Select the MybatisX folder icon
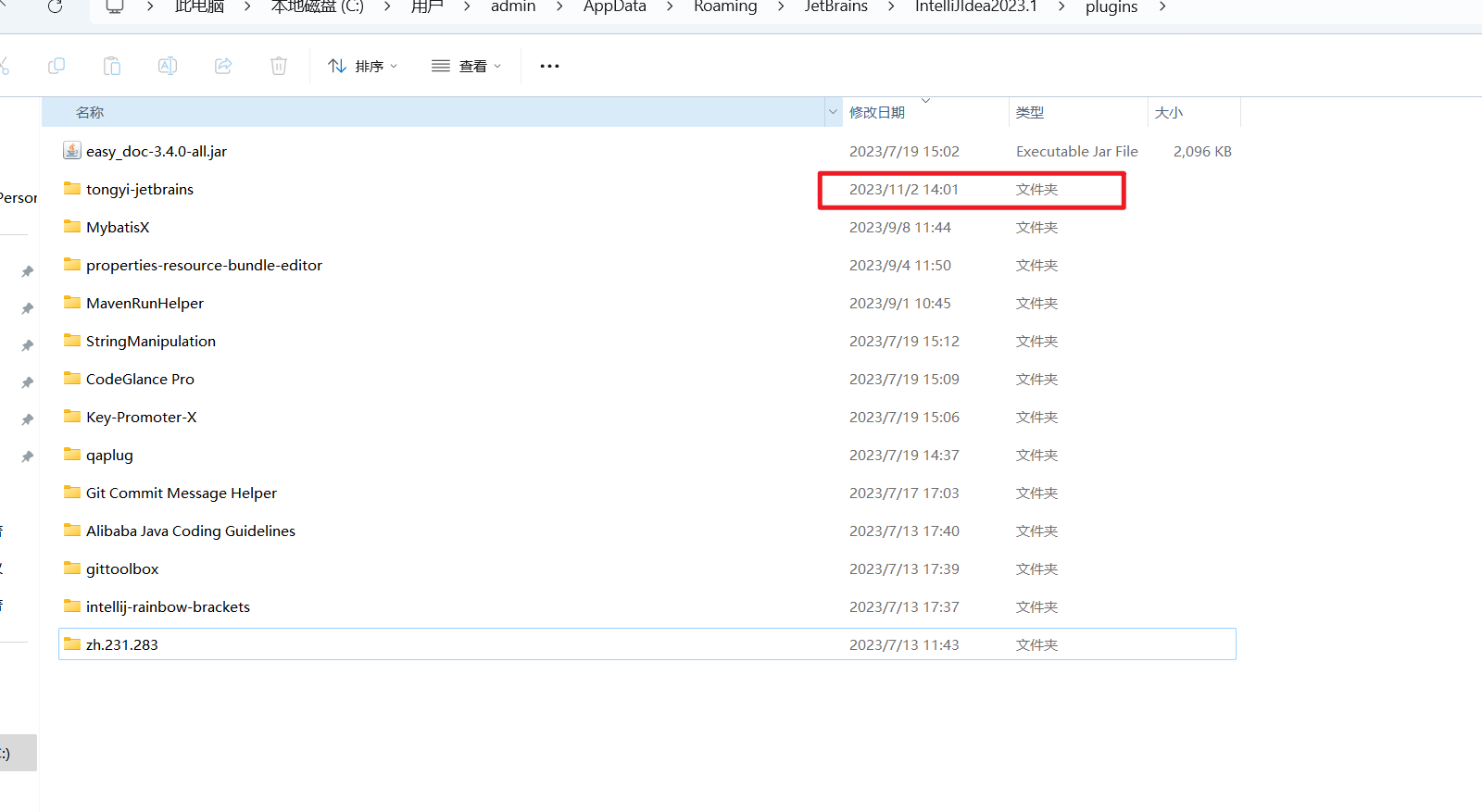 [x=72, y=226]
